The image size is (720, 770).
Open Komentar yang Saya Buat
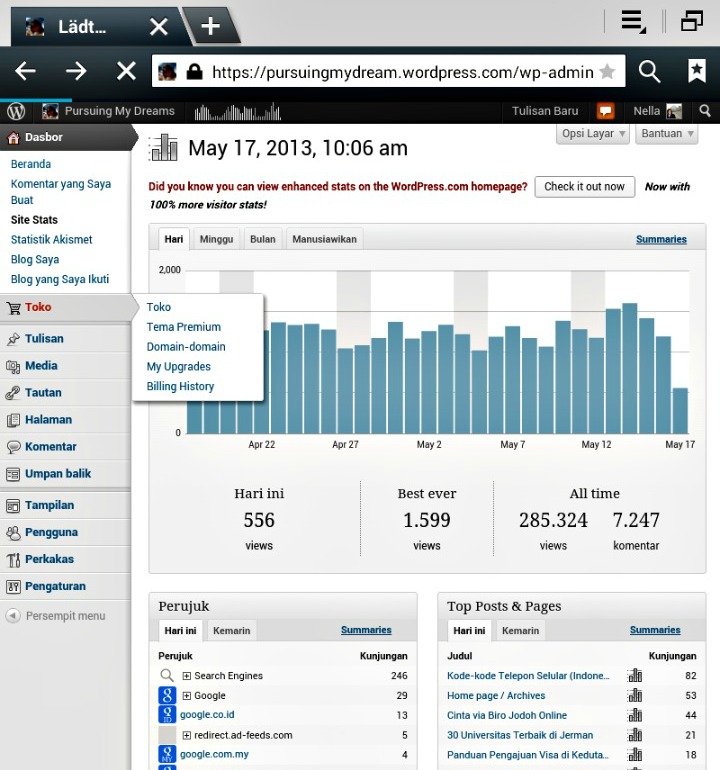(x=60, y=192)
